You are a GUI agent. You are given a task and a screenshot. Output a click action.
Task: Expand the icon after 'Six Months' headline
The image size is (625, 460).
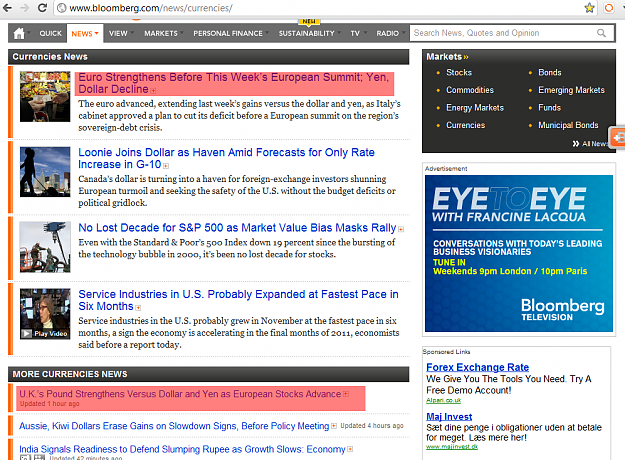tap(138, 308)
